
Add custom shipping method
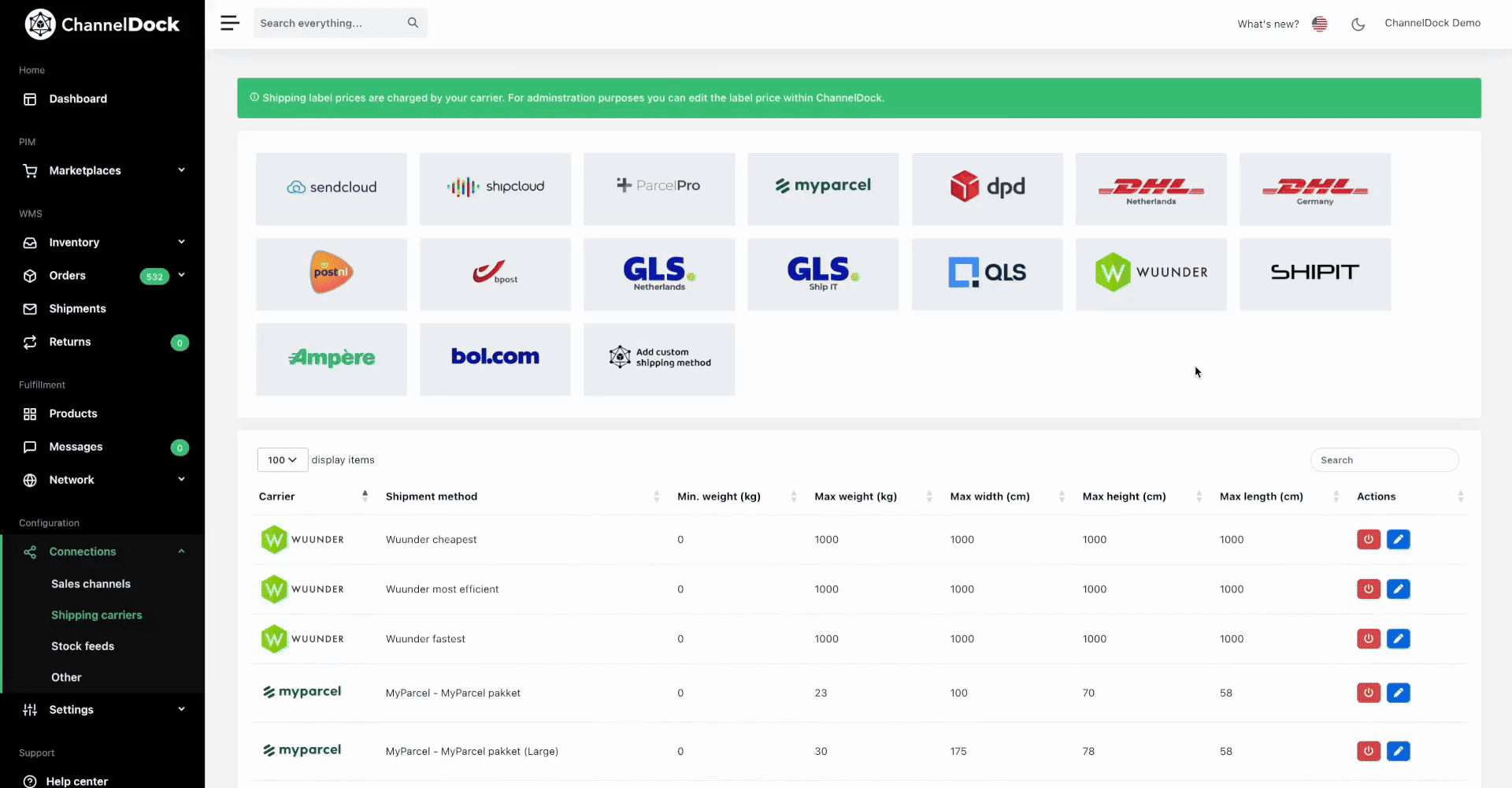(659, 359)
